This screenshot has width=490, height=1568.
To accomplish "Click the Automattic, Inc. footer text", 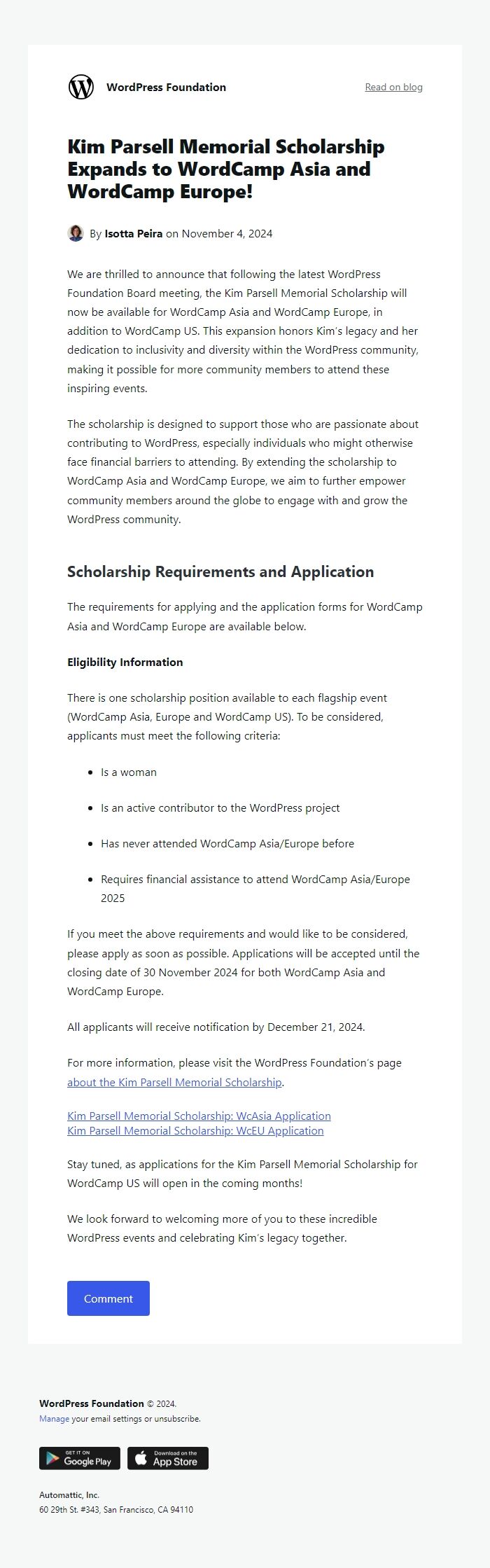I will 69,1494.
